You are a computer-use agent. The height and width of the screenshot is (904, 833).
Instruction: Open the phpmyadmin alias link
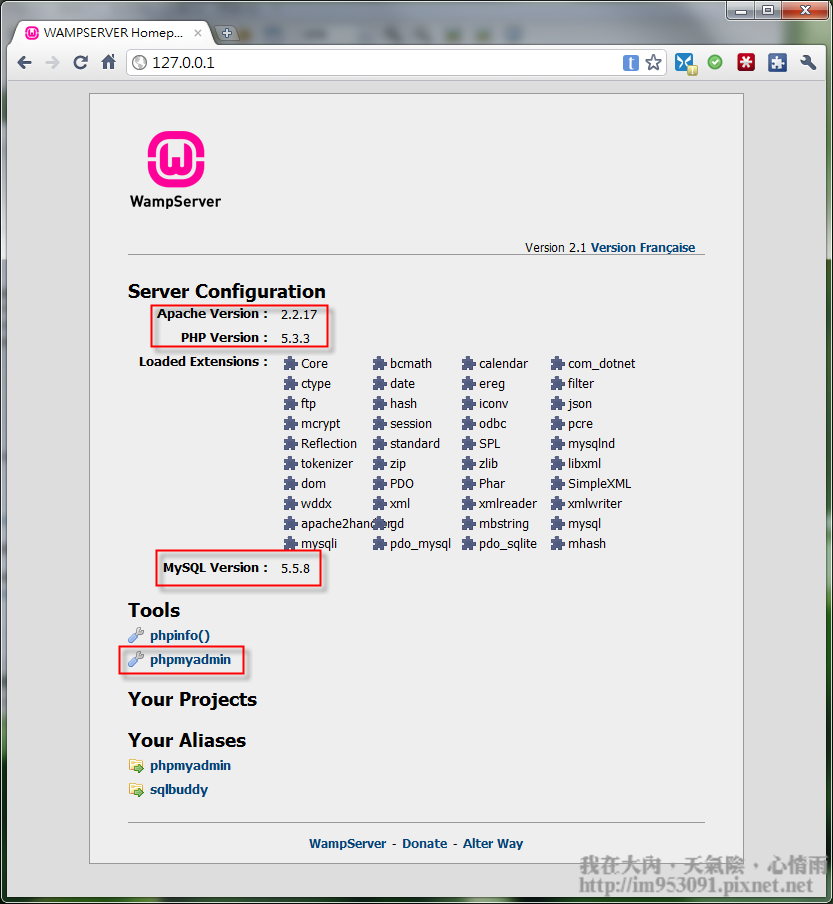[190, 766]
